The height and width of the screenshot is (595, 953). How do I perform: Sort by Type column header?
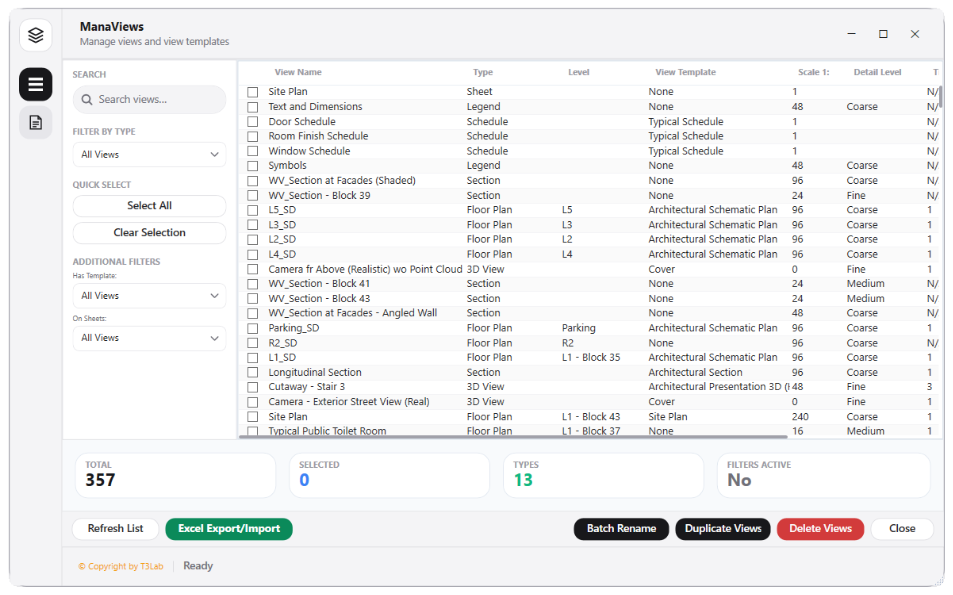tap(483, 72)
